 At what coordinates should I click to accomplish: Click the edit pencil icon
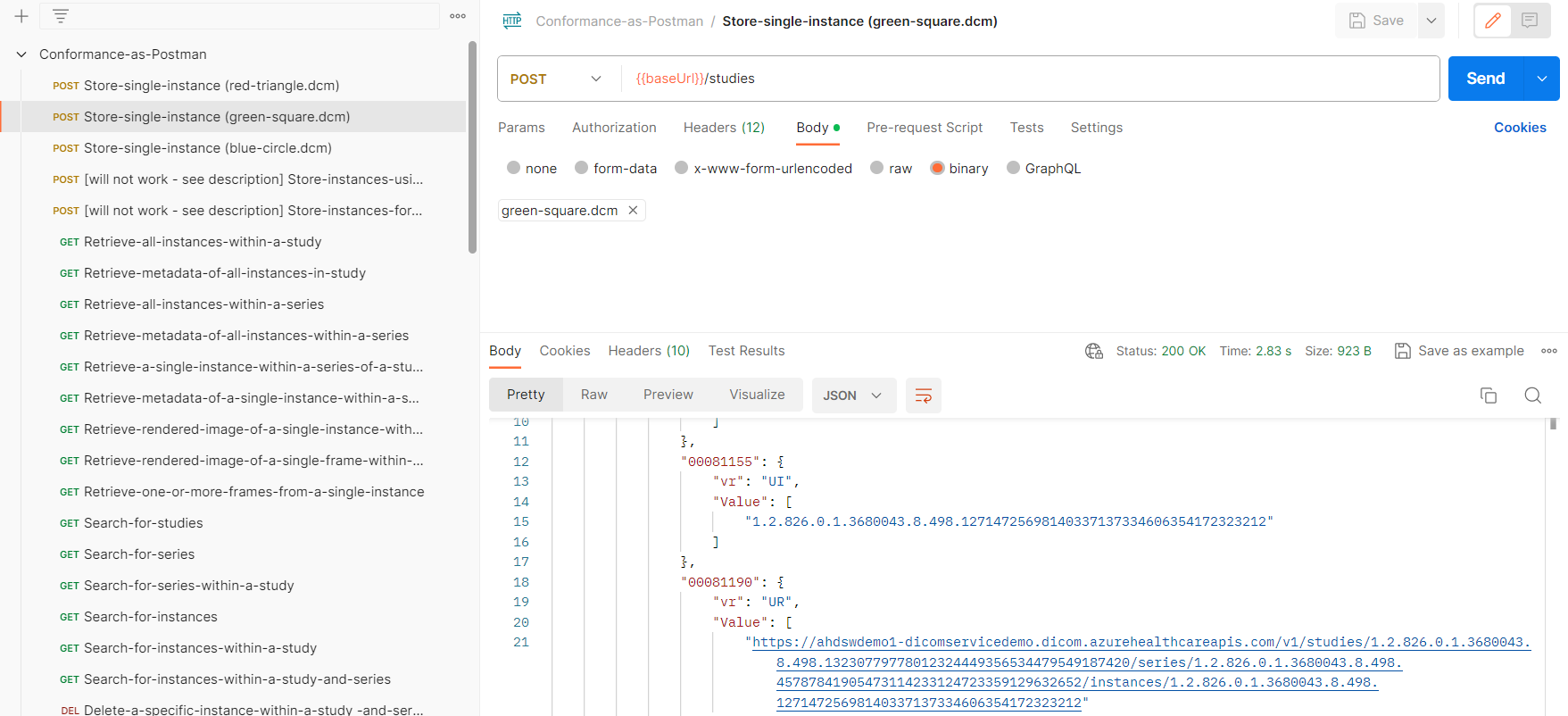coord(1493,21)
